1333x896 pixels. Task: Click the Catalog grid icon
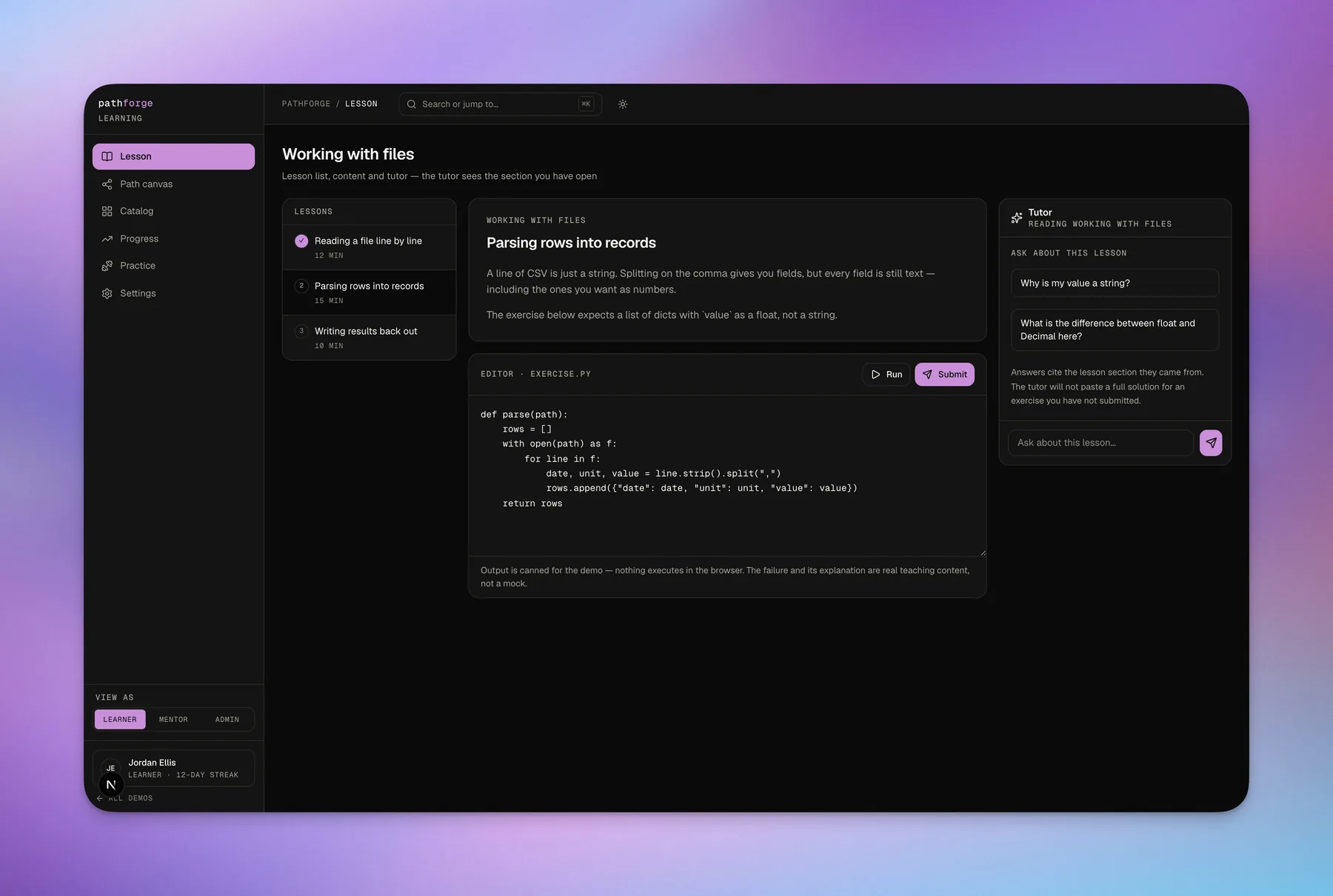click(x=107, y=211)
